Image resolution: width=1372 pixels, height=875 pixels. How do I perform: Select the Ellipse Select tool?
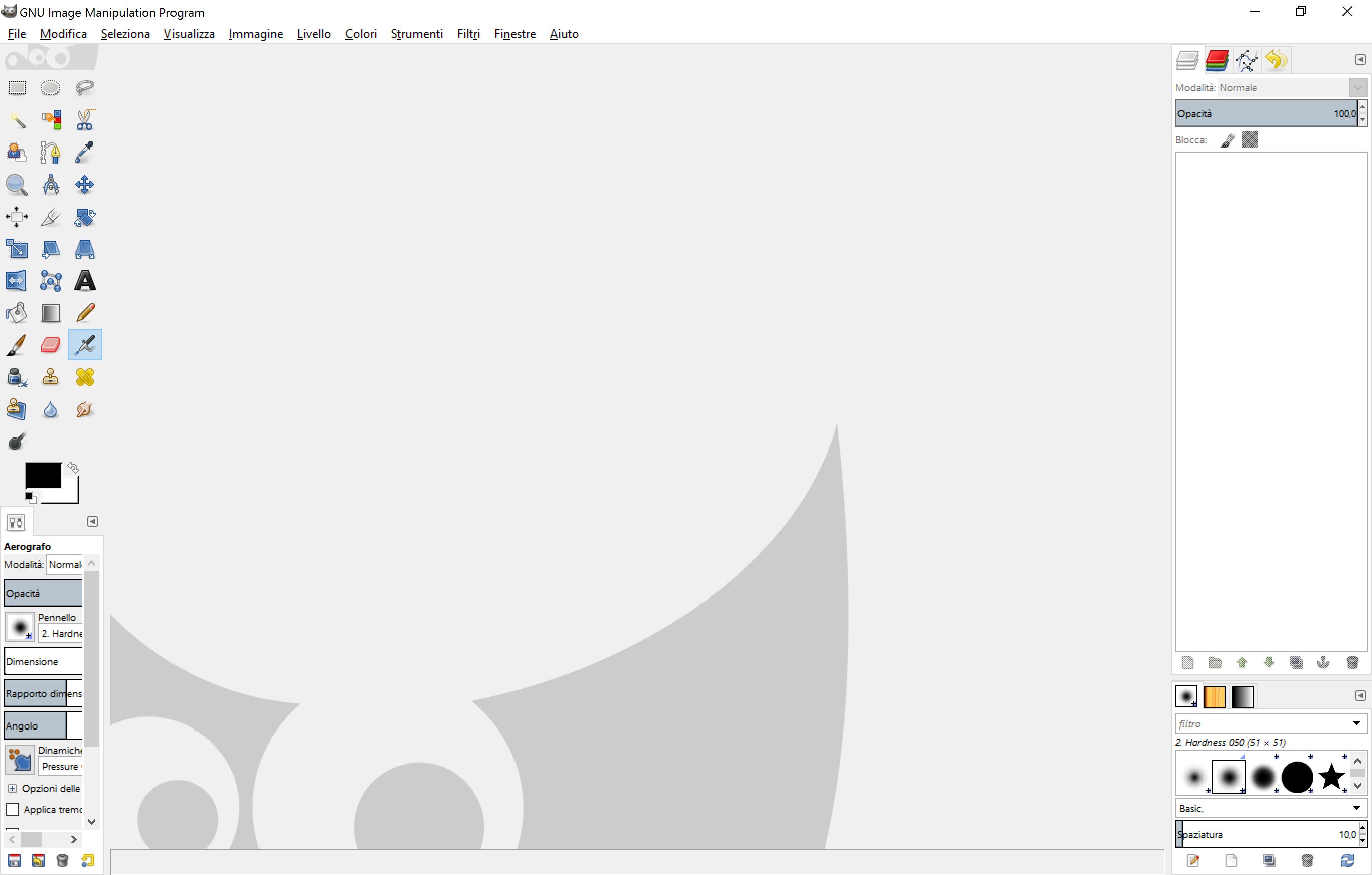[x=51, y=88]
